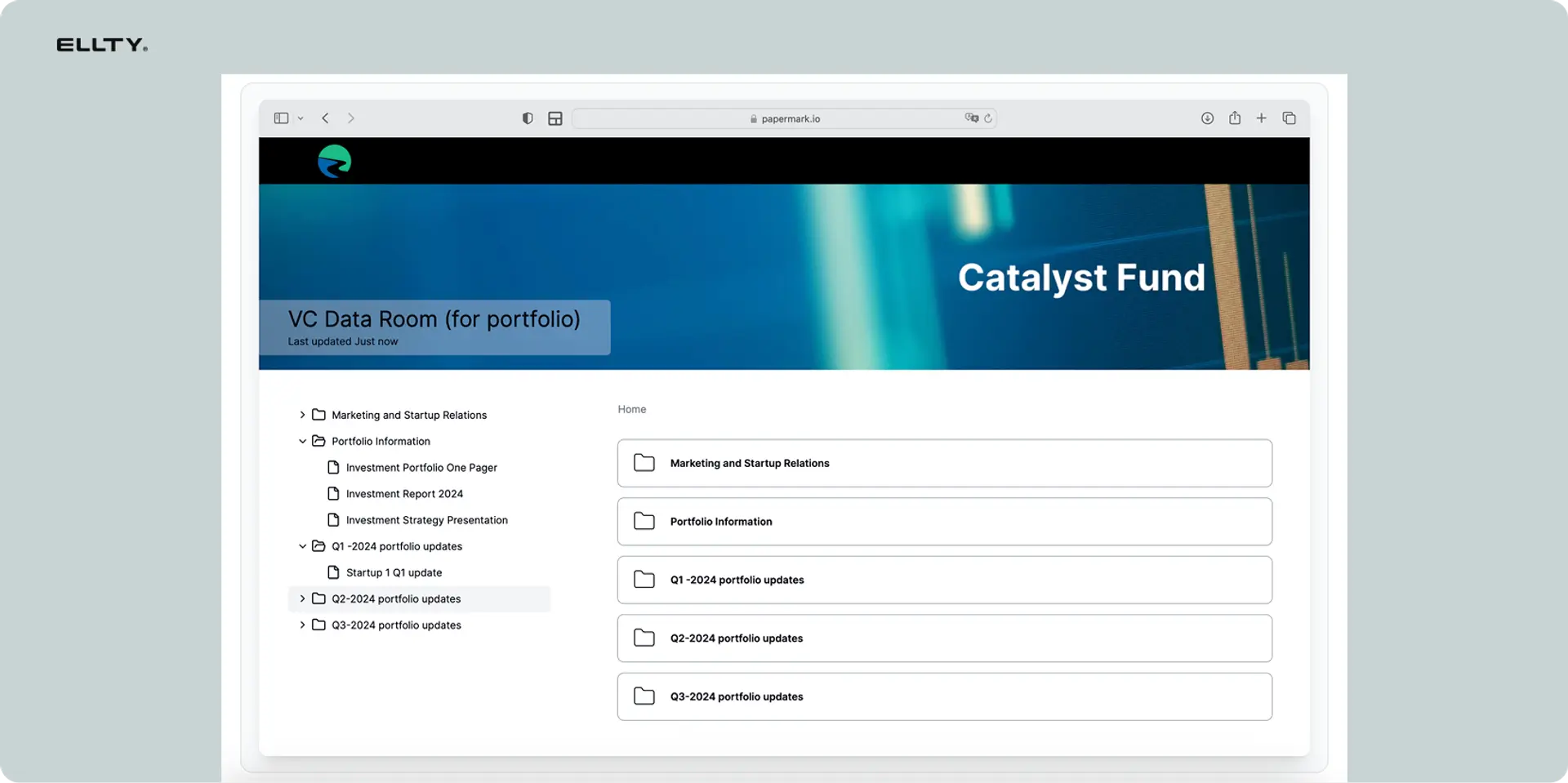Viewport: 1568px width, 783px height.
Task: Click the Home breadcrumb link
Action: pyautogui.click(x=632, y=409)
